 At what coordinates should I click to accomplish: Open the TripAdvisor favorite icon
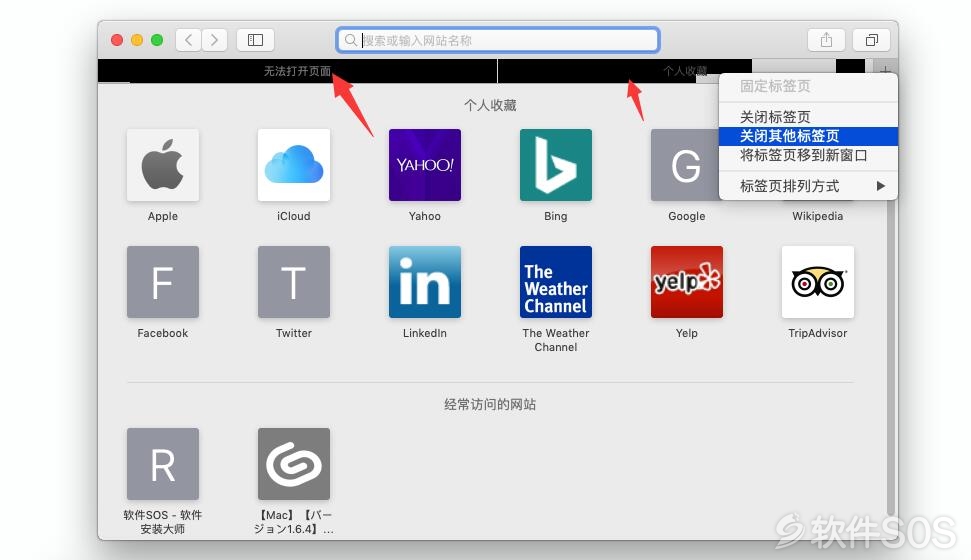tap(817, 282)
